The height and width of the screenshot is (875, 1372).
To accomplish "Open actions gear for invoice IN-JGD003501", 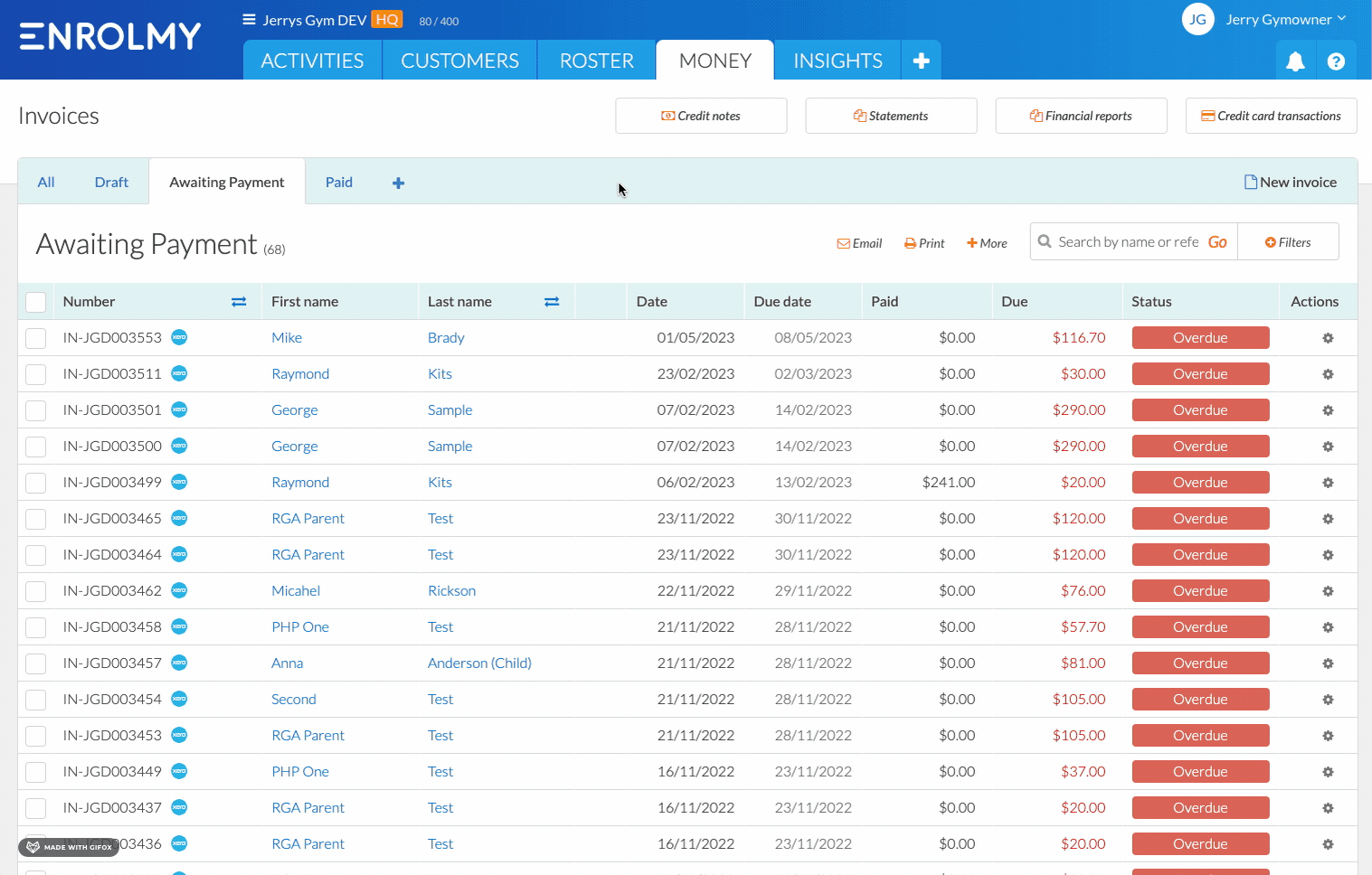I will tap(1328, 410).
